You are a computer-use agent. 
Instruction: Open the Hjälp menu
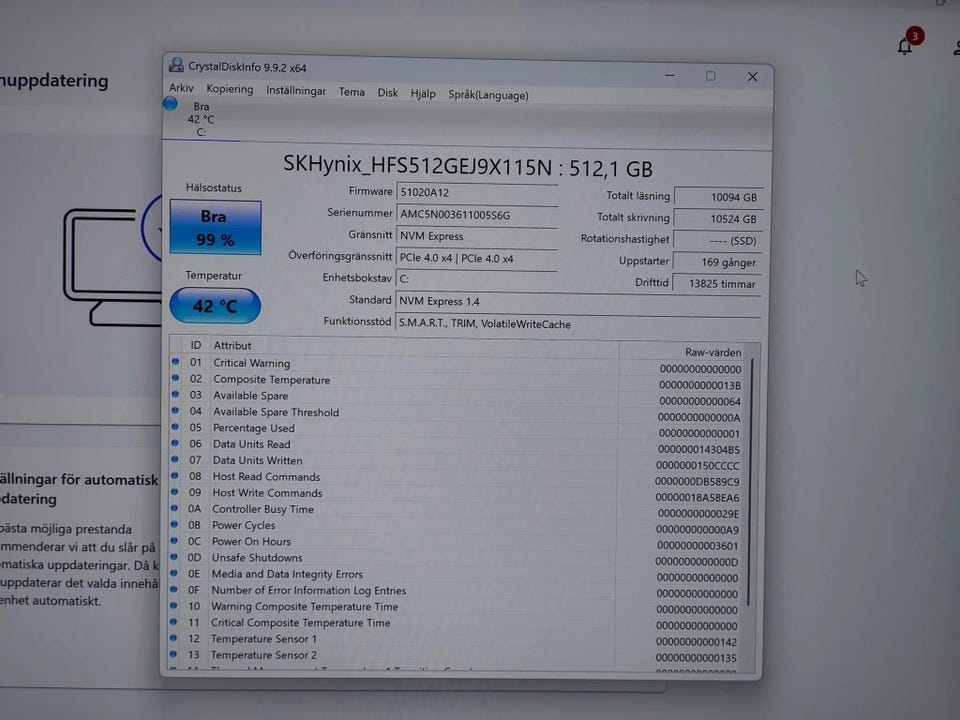[x=423, y=94]
